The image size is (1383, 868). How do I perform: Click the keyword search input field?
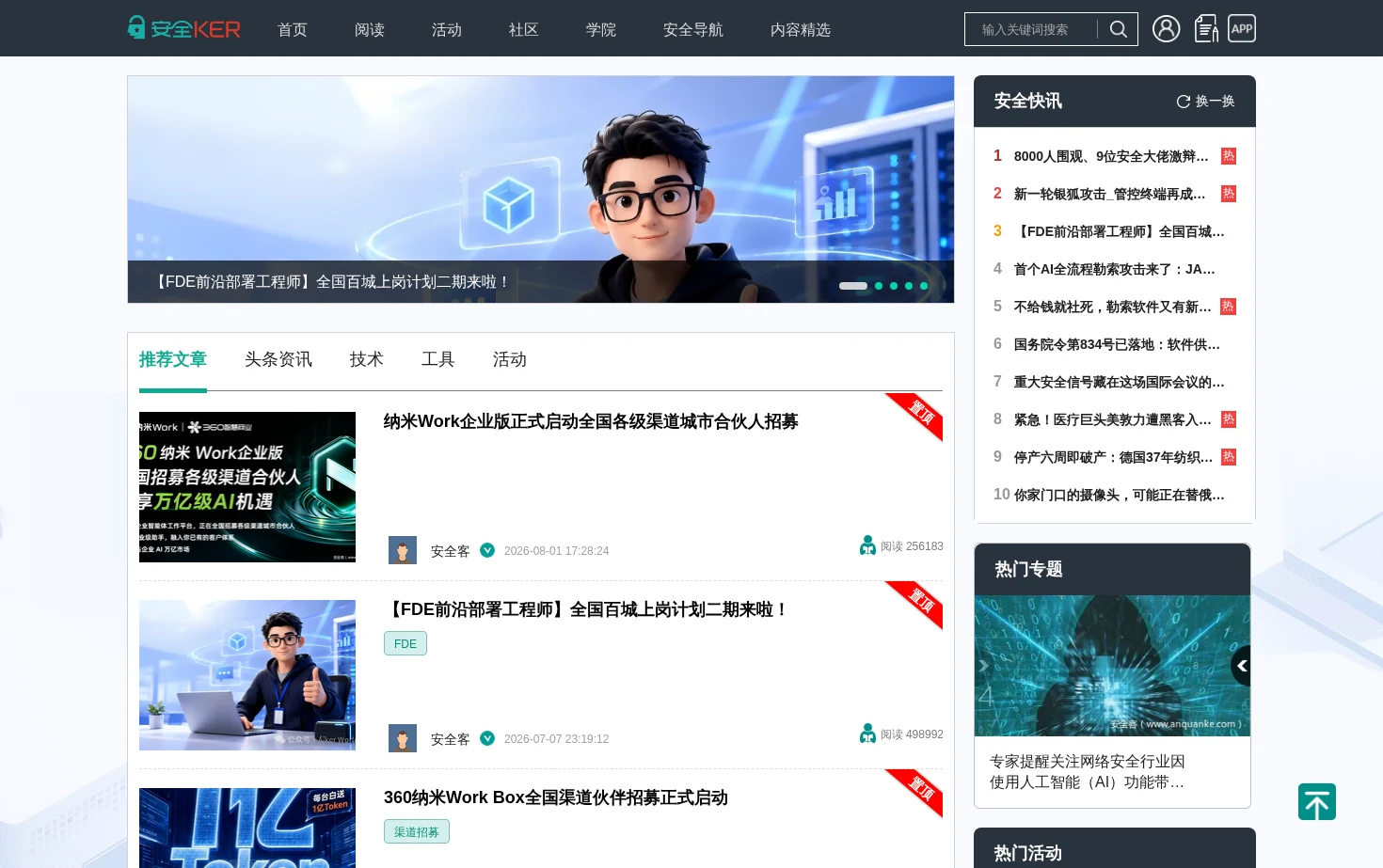click(x=1033, y=29)
